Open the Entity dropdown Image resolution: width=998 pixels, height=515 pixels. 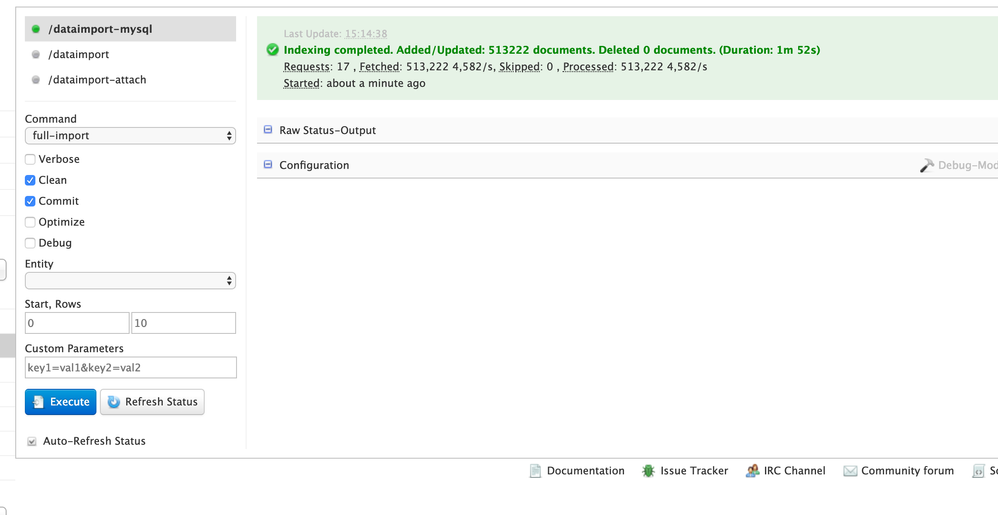tap(130, 281)
